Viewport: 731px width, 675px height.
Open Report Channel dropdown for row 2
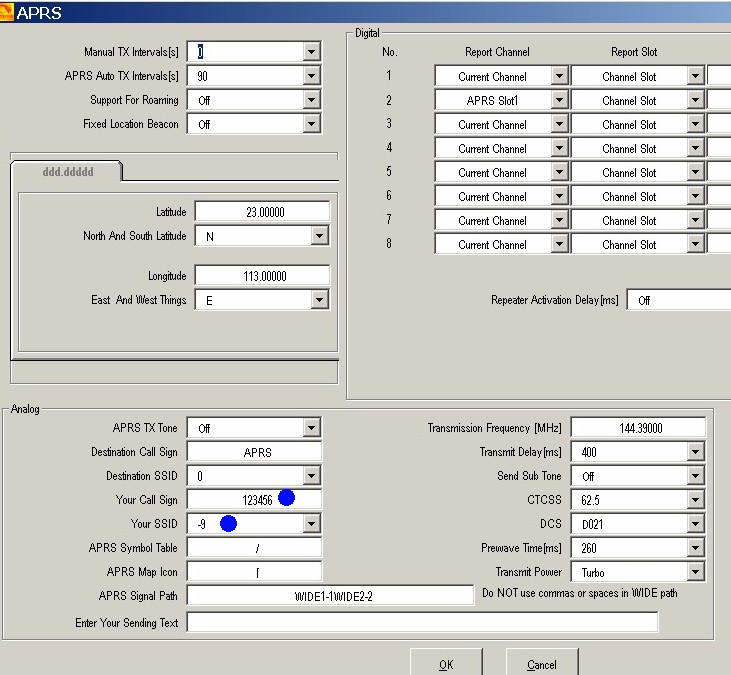pos(559,100)
